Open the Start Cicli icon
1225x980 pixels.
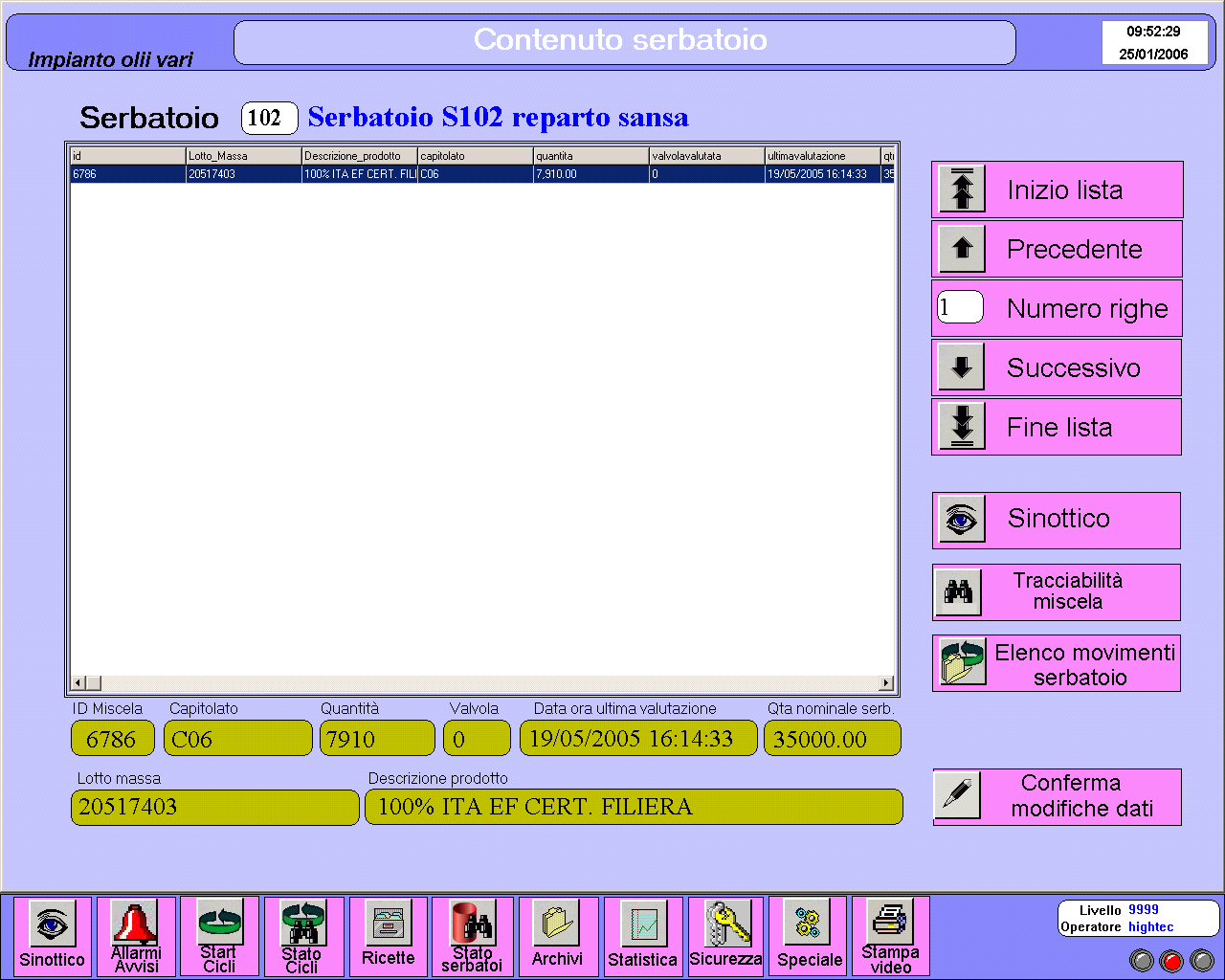tap(219, 922)
